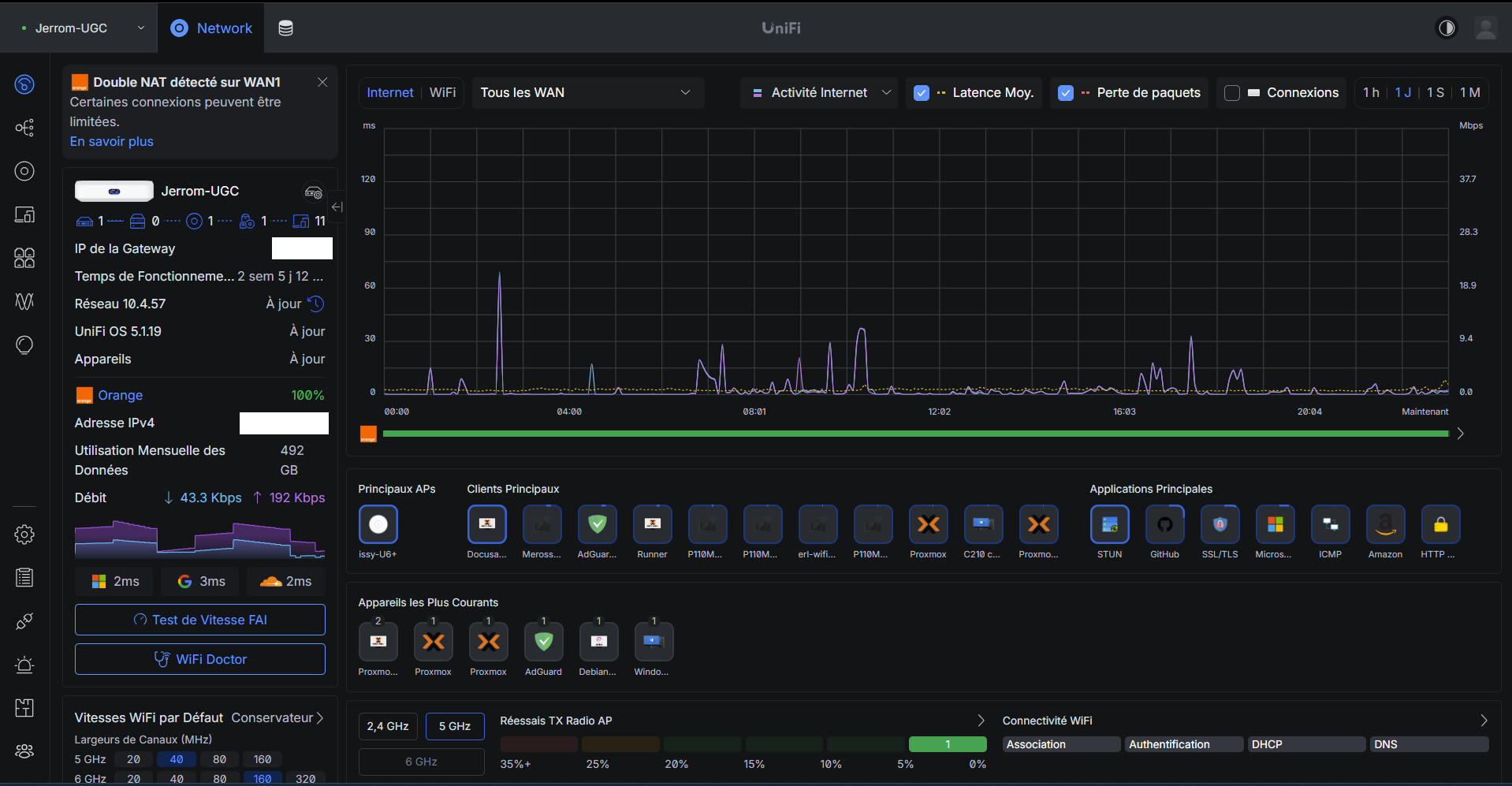Screen dimensions: 1512x786
Task: Uncheck the Perte de paquets checkbox
Action: click(x=1065, y=93)
